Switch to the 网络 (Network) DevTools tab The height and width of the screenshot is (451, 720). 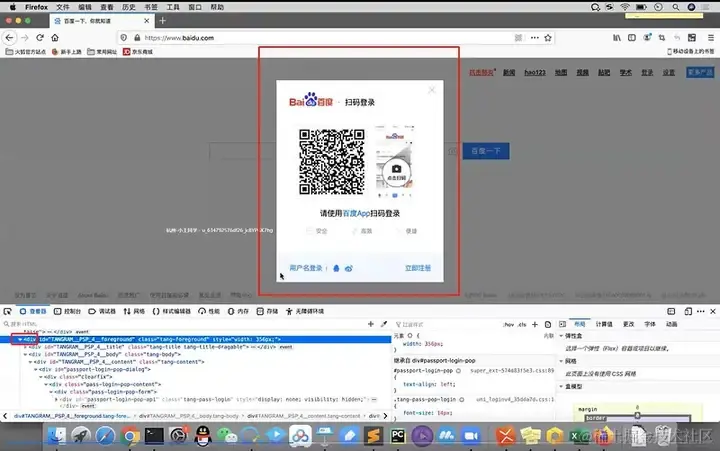[x=134, y=311]
